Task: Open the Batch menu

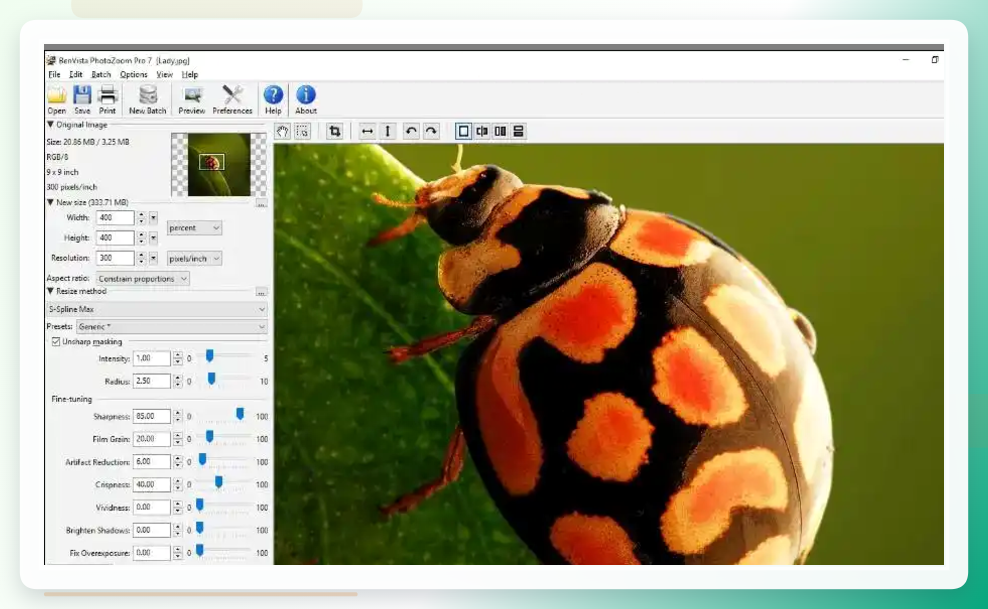Action: 101,74
